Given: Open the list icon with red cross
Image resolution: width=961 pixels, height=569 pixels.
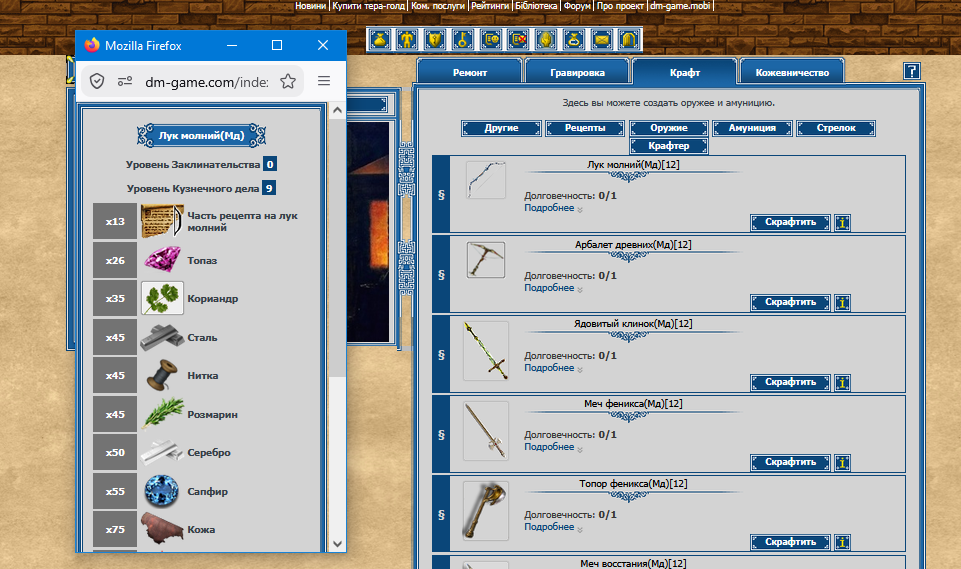Looking at the screenshot, I should pyautogui.click(x=518, y=40).
